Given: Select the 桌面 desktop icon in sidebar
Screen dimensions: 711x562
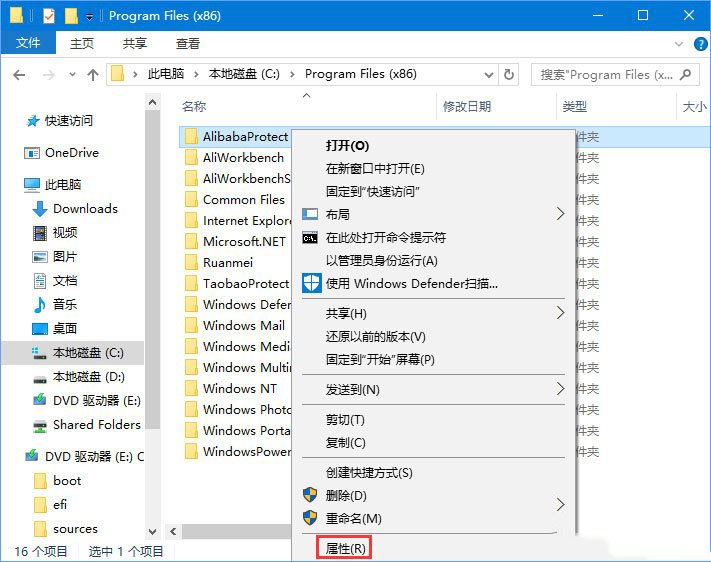Looking at the screenshot, I should click(40, 328).
